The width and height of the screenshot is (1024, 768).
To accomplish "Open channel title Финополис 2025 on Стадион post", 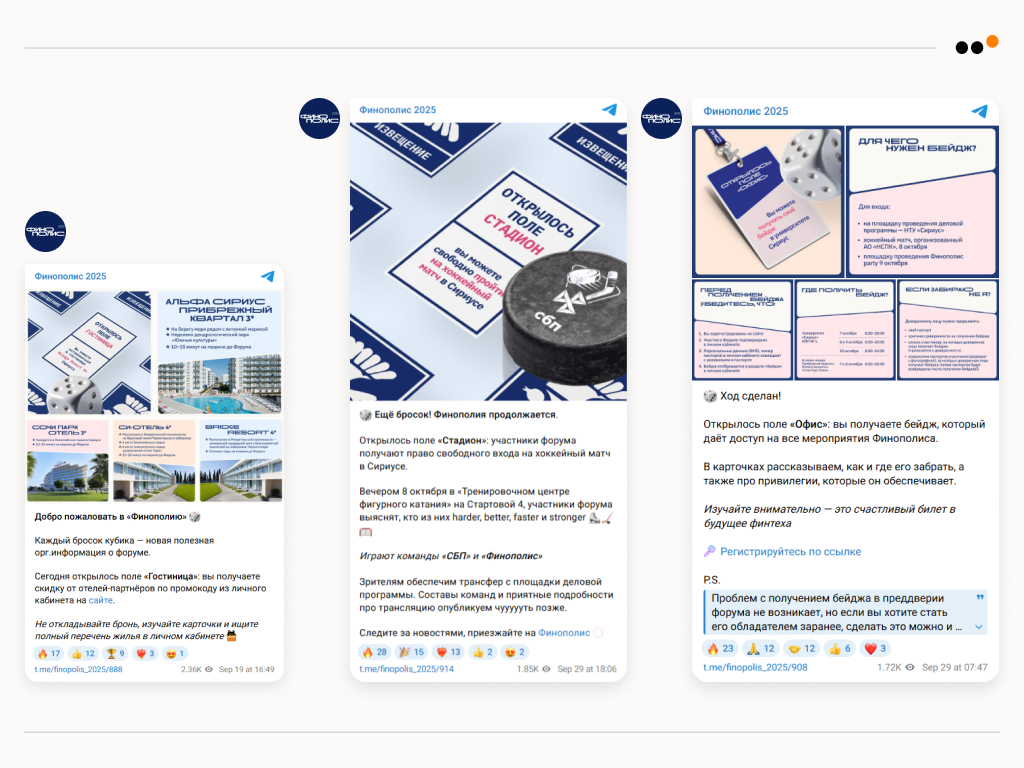I will 397,110.
